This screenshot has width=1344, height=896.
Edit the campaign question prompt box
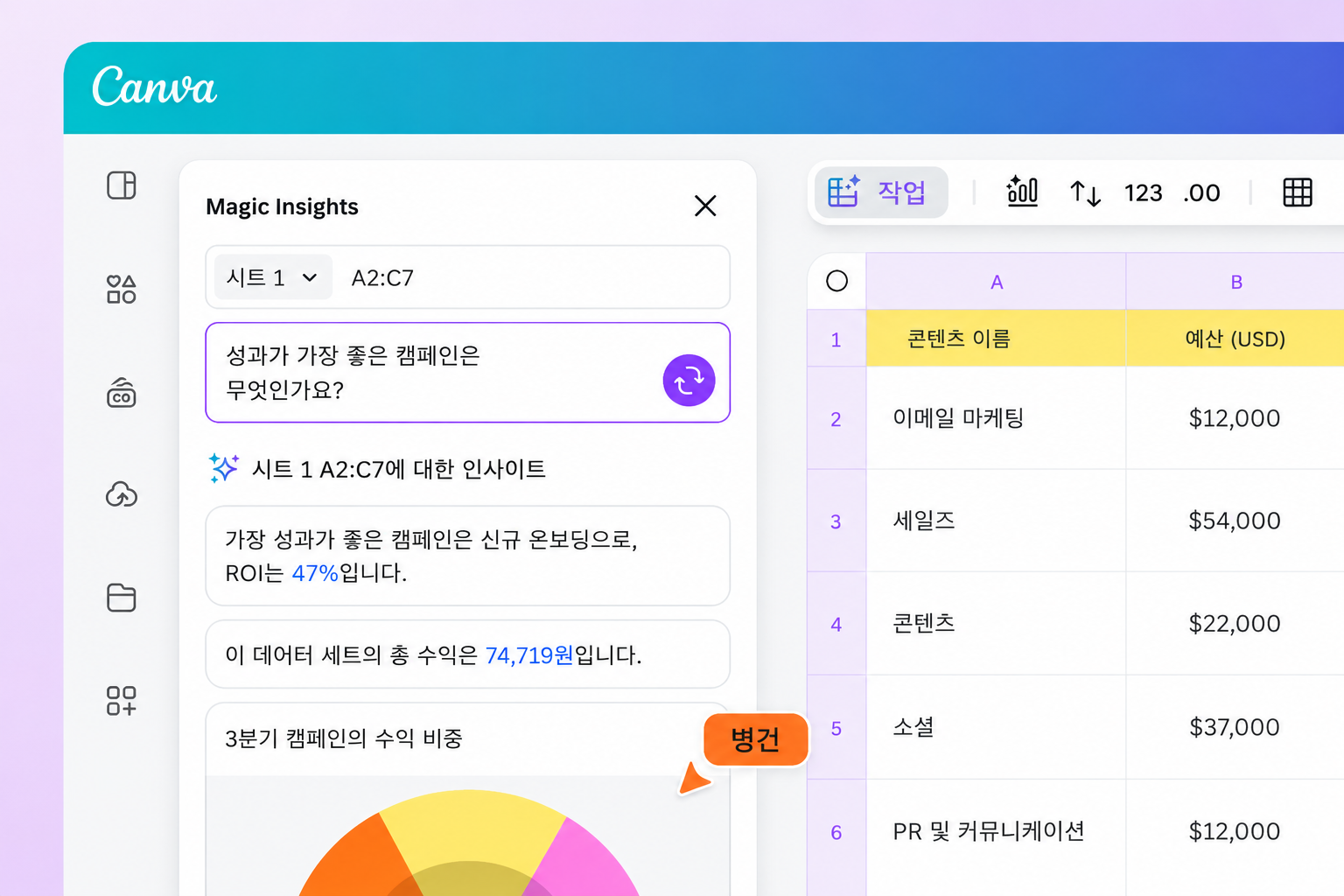click(x=467, y=373)
